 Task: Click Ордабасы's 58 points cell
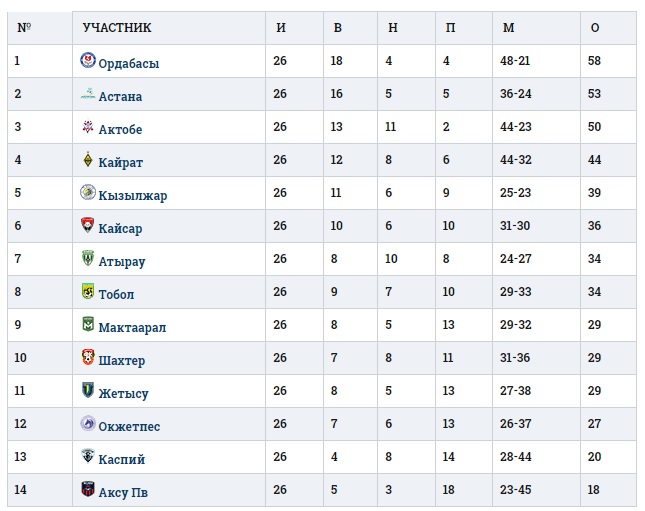[597, 62]
